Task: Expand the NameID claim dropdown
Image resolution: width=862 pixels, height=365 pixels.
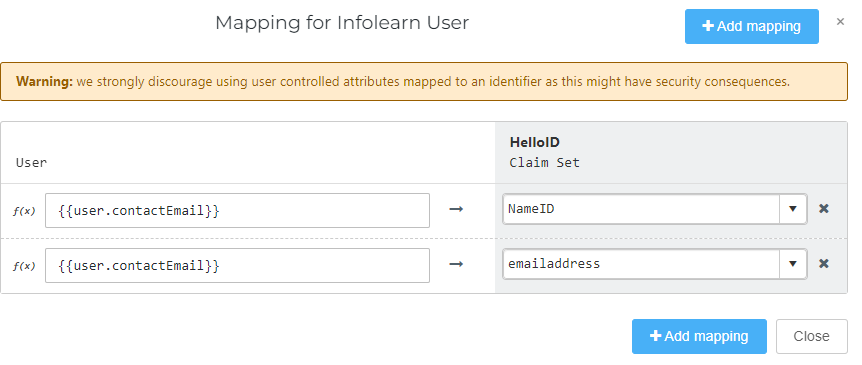Action: pyautogui.click(x=793, y=209)
